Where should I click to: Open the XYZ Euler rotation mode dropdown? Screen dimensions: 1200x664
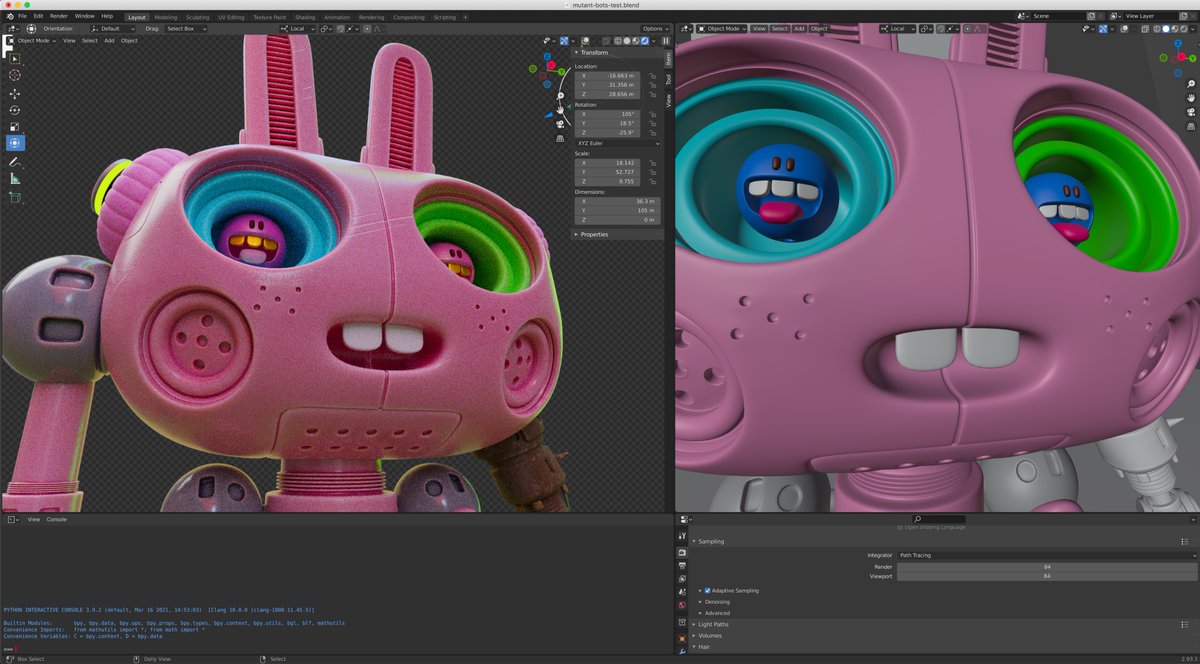tap(618, 143)
